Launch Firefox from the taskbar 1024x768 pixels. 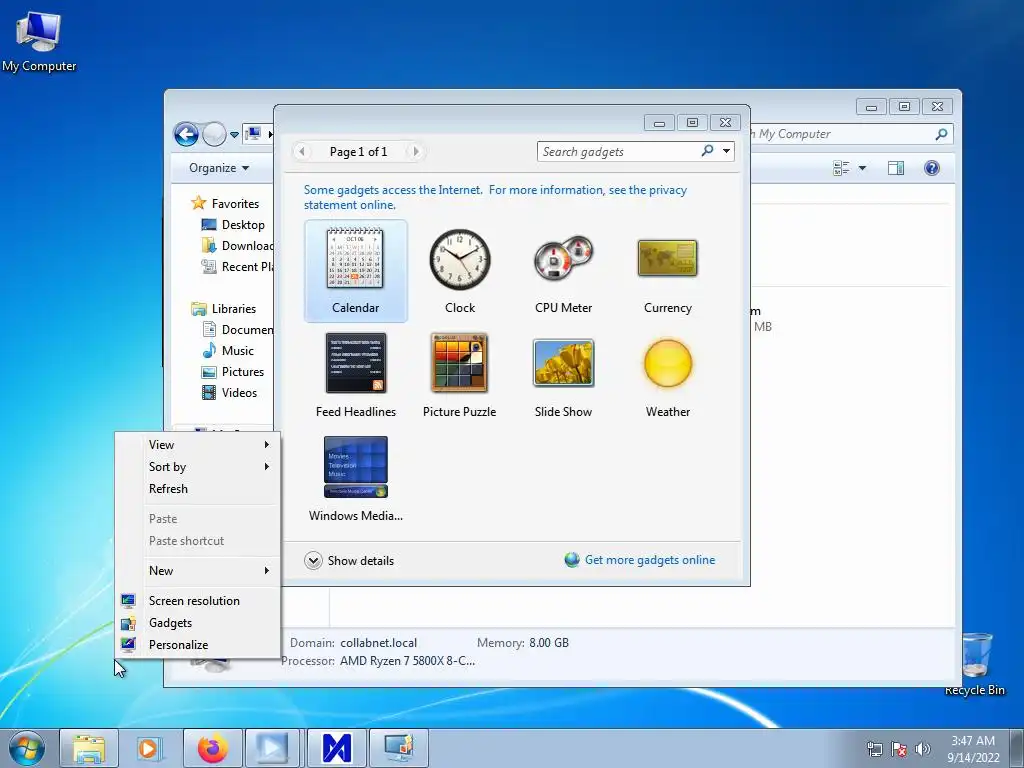tap(213, 748)
